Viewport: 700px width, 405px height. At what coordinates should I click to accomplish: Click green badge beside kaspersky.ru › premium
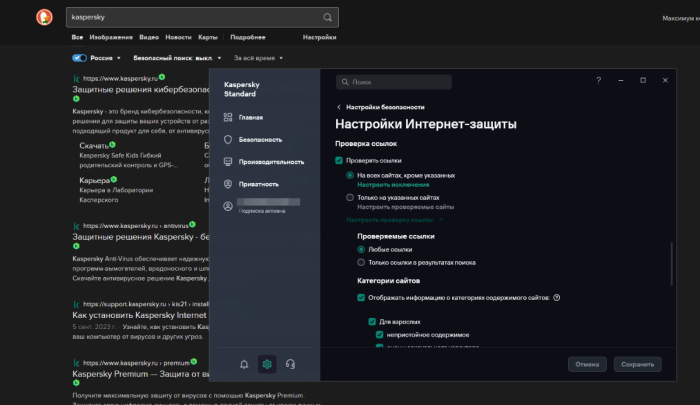[194, 362]
